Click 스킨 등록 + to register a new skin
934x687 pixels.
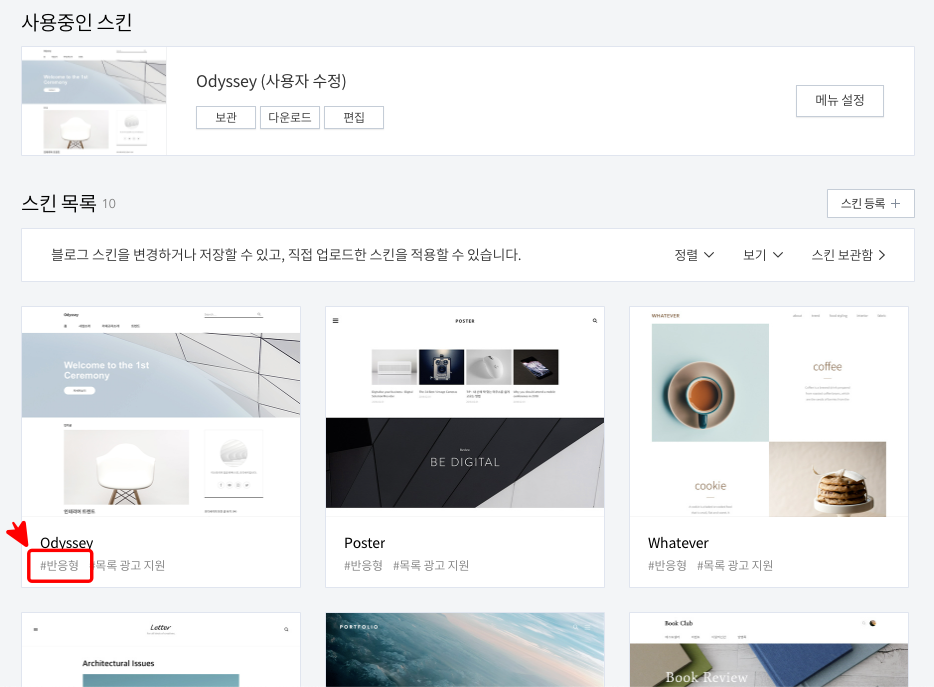(x=870, y=203)
